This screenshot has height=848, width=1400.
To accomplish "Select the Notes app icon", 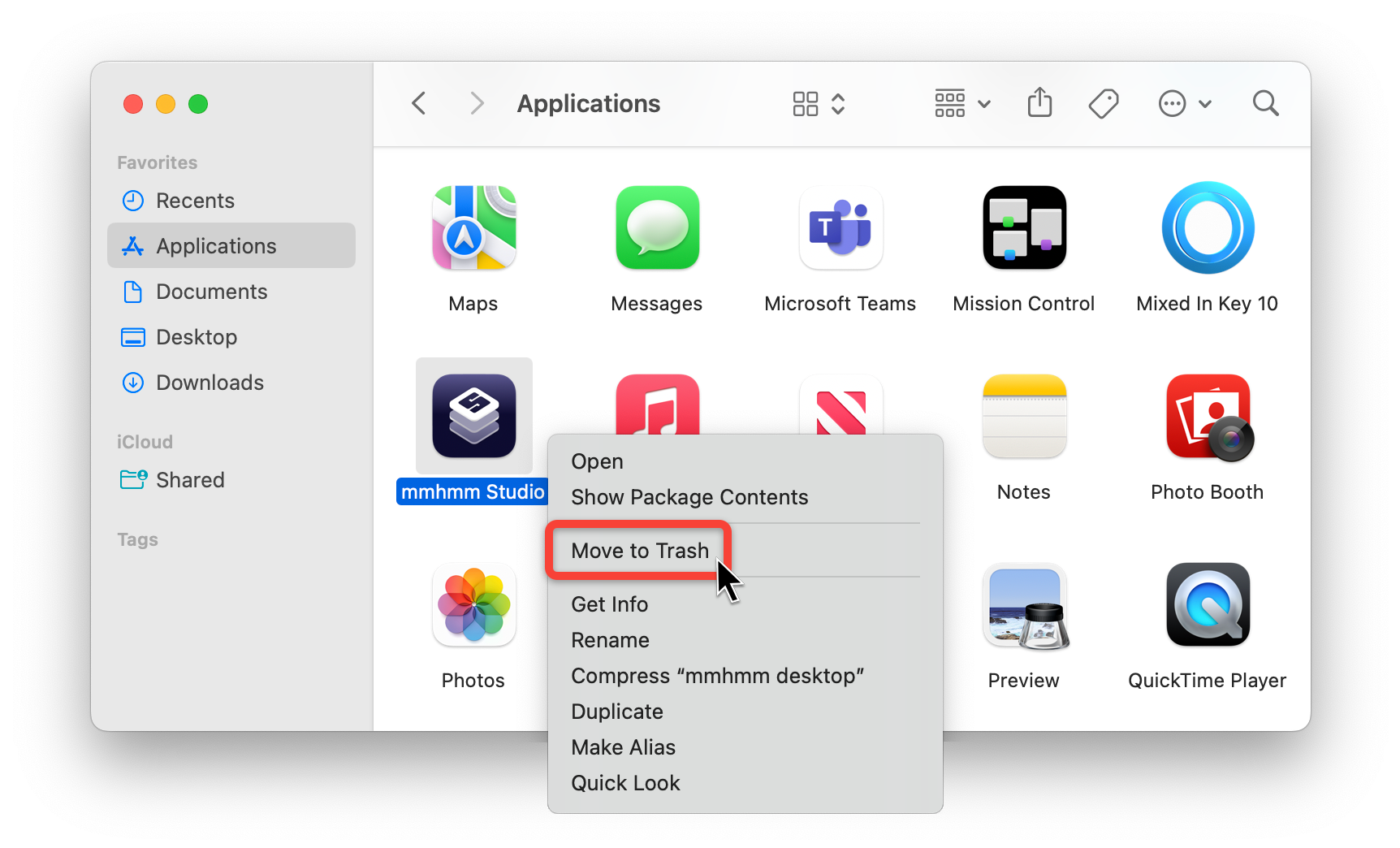I will 1024,416.
